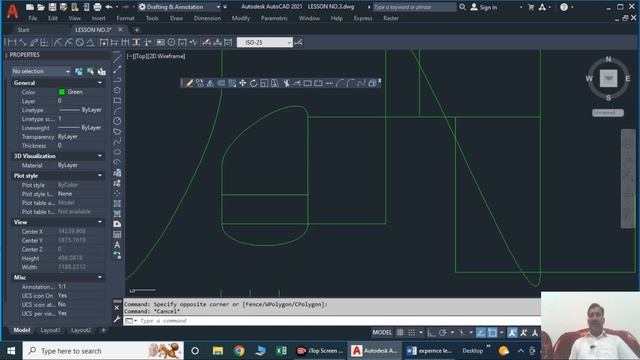Click the Linear dimension tool

[12, 42]
